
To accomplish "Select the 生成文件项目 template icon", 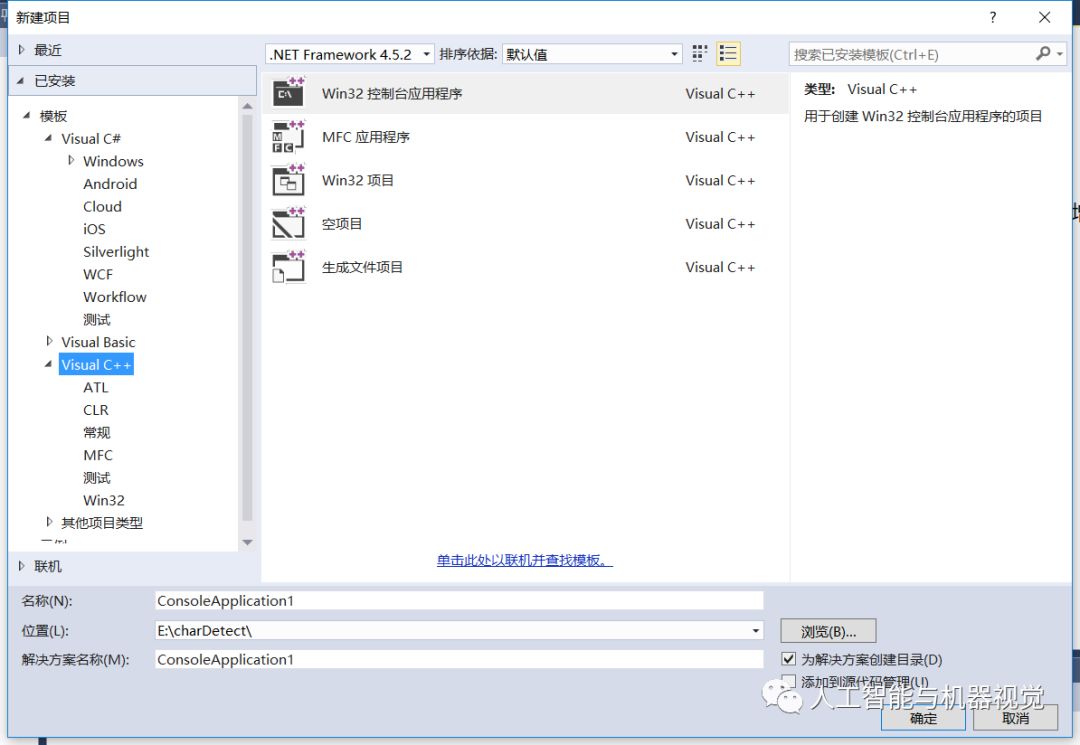I will point(289,266).
